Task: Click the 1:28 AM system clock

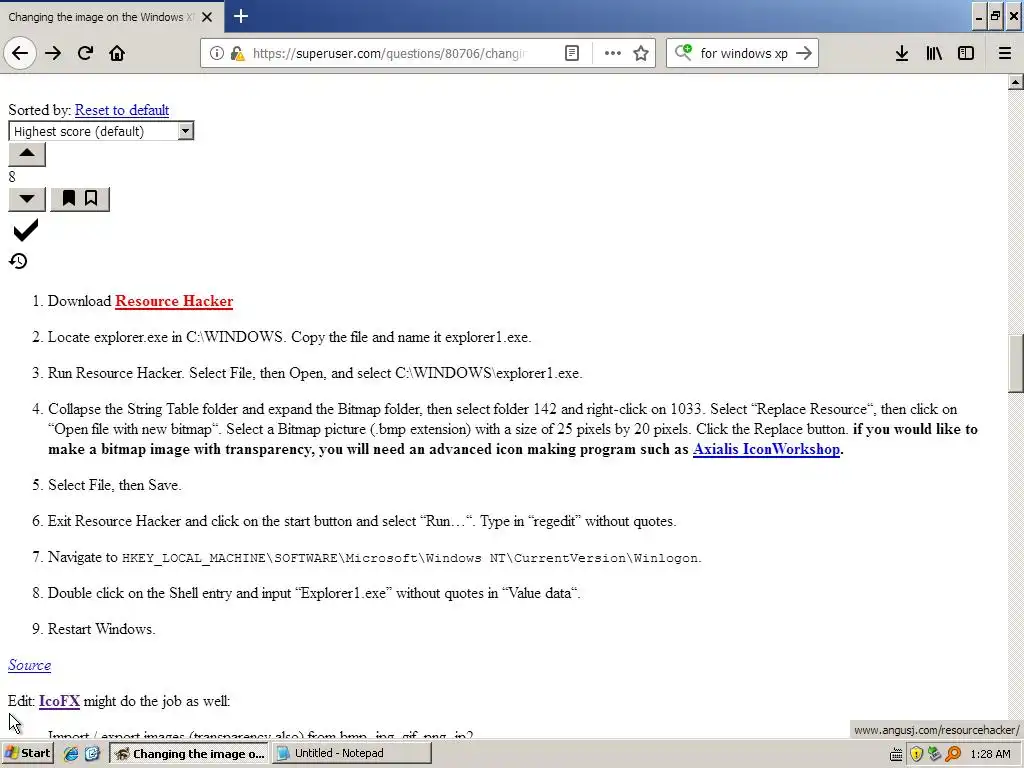Action: [x=990, y=754]
